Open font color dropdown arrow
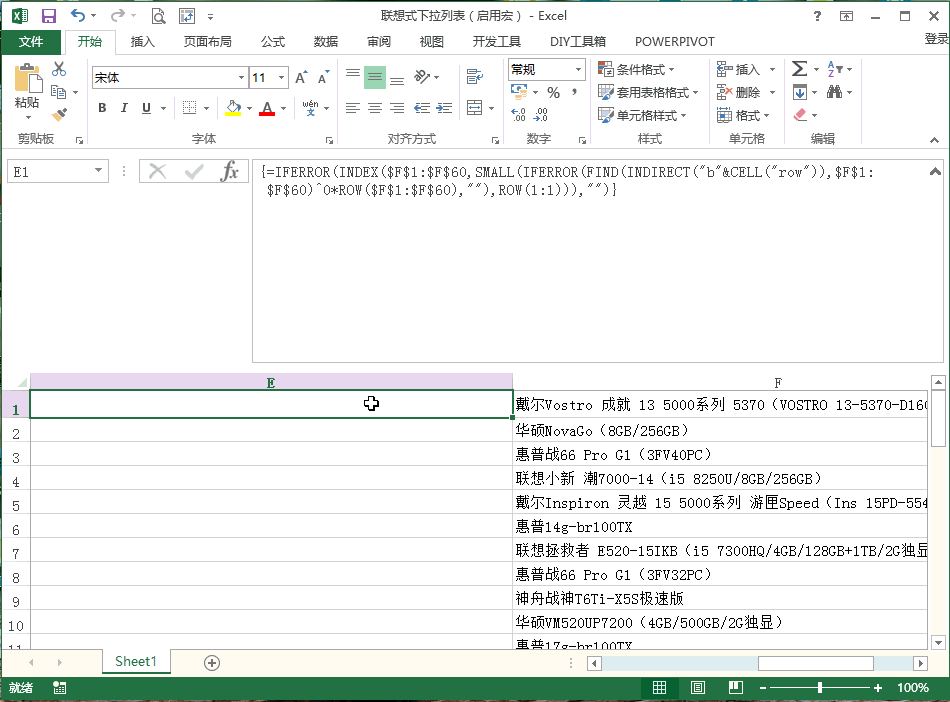The image size is (950, 702). click(x=283, y=108)
